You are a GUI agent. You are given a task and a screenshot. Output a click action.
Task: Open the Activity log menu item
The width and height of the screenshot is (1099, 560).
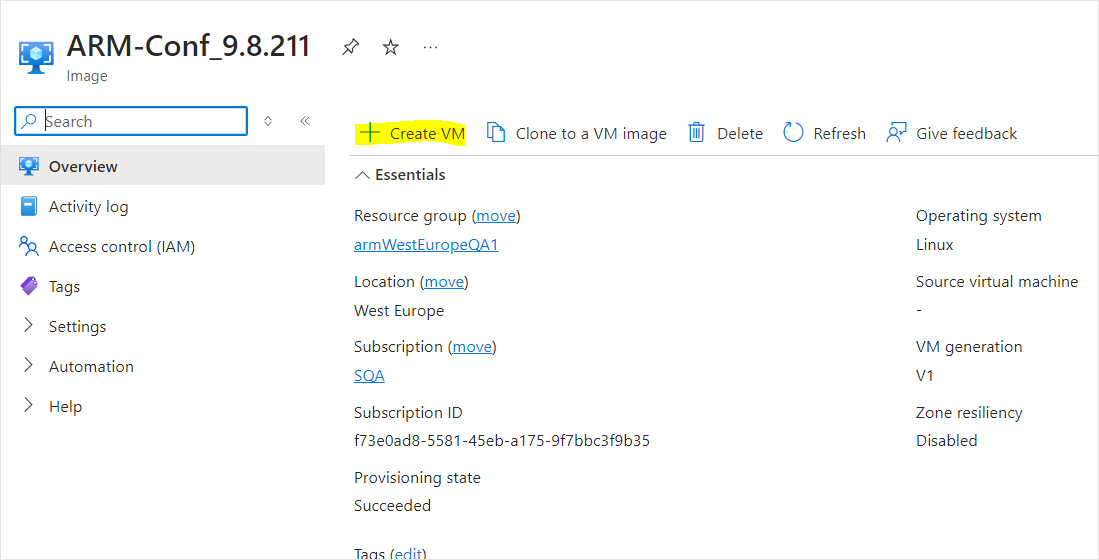[88, 207]
